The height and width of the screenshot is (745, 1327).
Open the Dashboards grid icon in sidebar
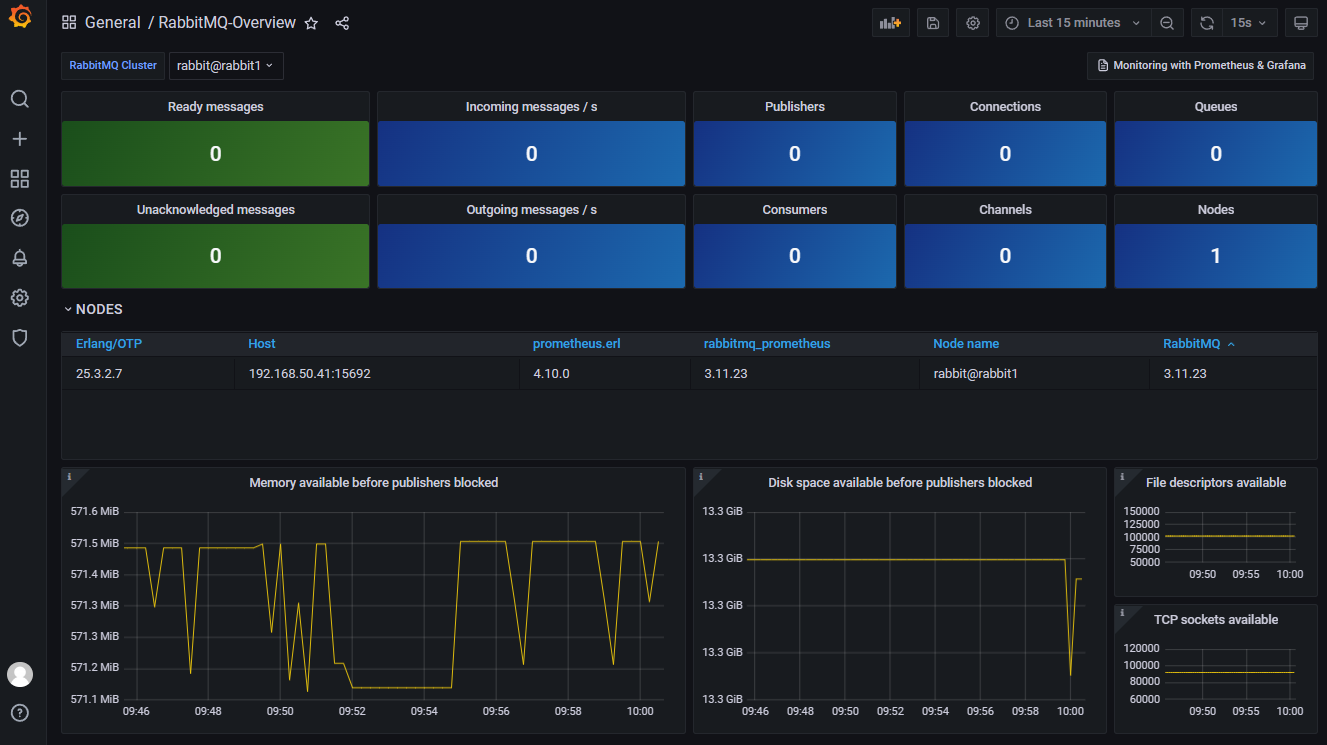[x=20, y=179]
